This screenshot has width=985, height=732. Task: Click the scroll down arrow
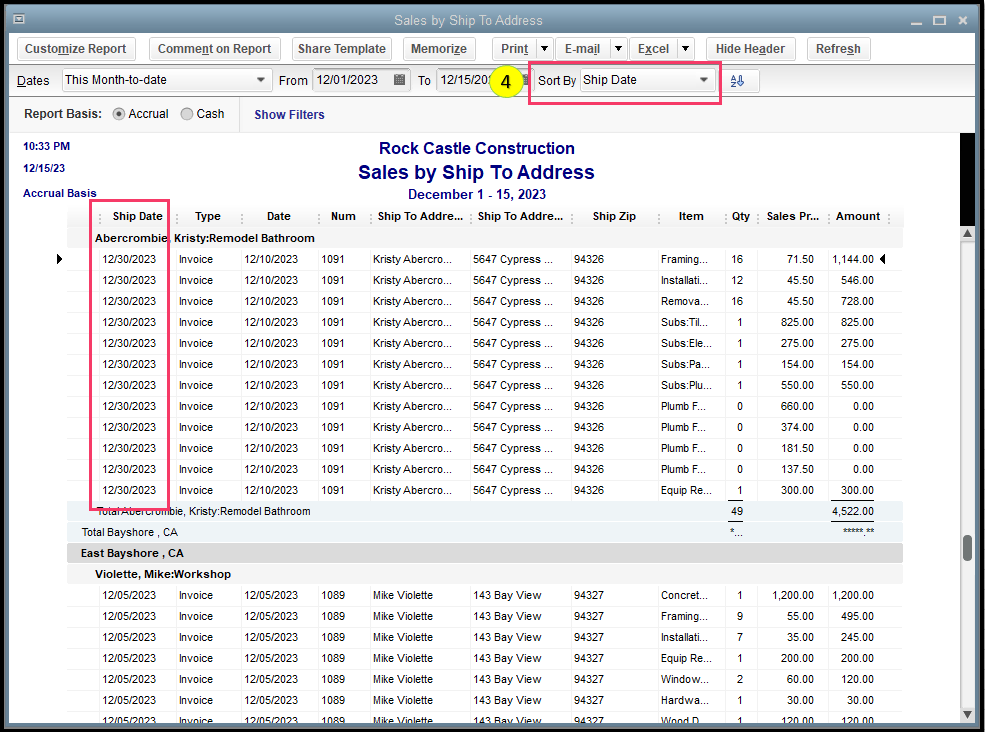967,713
